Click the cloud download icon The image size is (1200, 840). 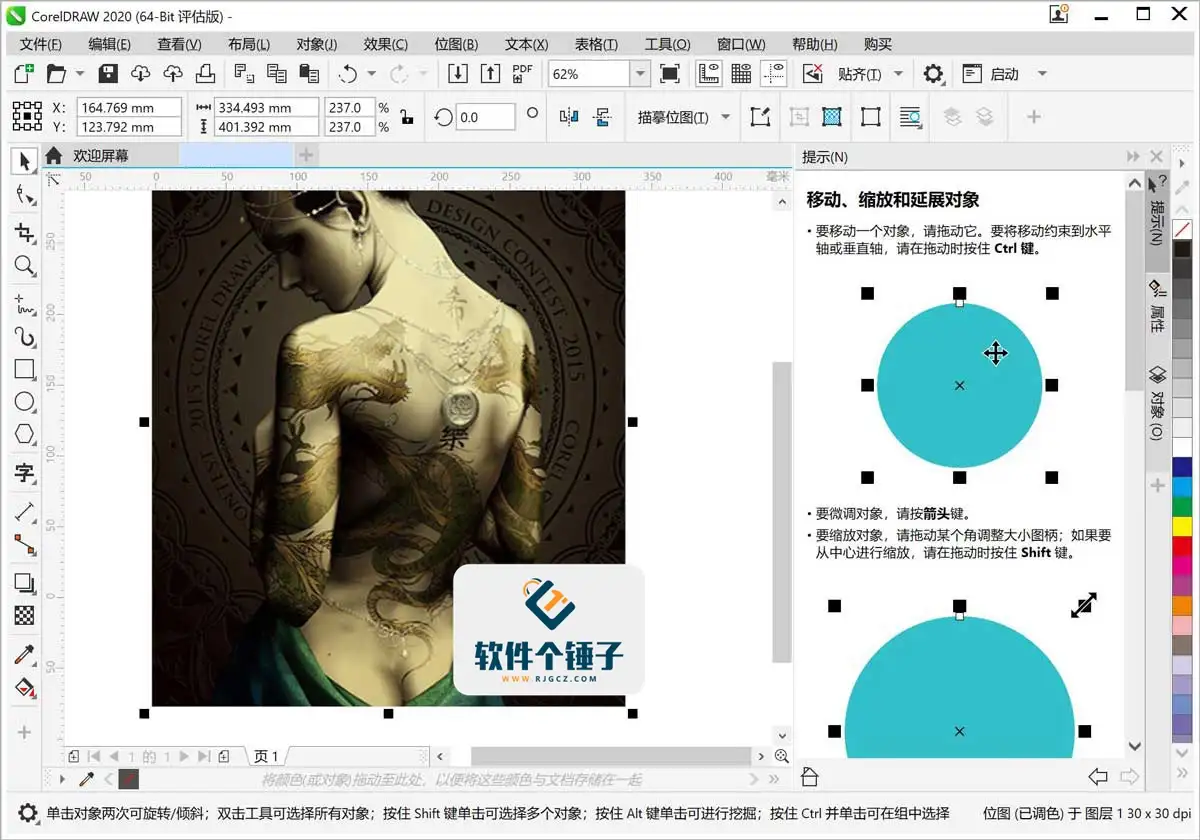click(x=141, y=74)
